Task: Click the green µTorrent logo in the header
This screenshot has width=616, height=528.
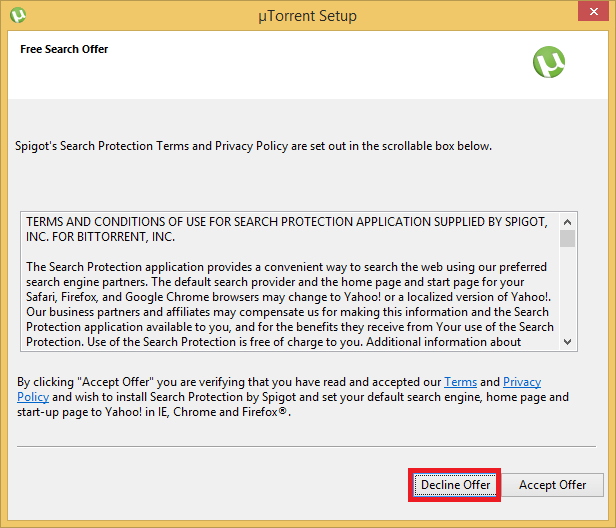Action: (x=548, y=64)
